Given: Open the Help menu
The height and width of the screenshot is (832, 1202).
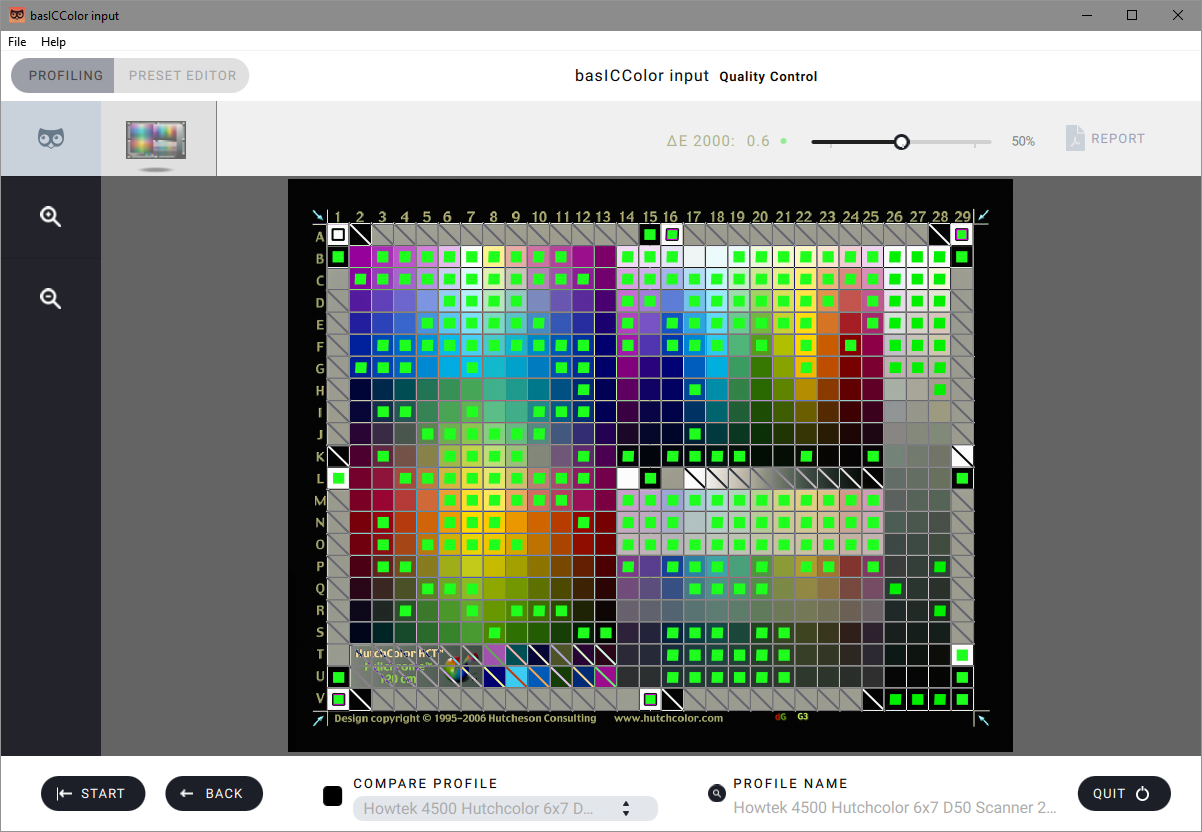Looking at the screenshot, I should pyautogui.click(x=53, y=42).
